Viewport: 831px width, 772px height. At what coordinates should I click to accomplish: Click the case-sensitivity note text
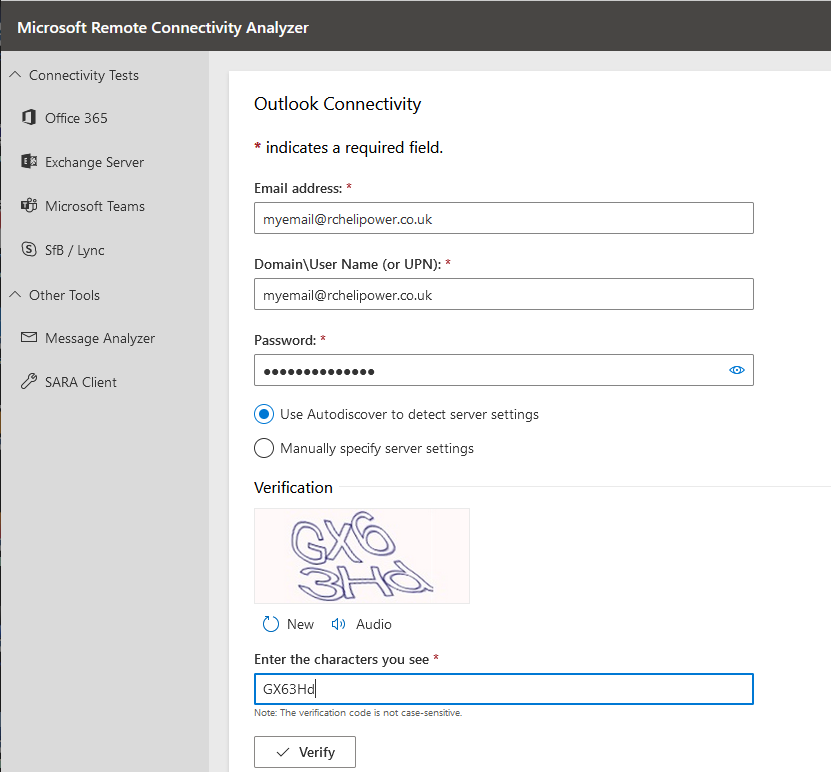point(358,713)
